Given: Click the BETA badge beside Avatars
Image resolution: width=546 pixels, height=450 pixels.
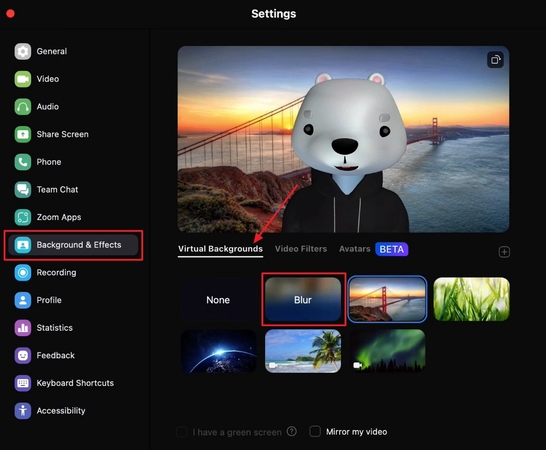Looking at the screenshot, I should coord(392,249).
